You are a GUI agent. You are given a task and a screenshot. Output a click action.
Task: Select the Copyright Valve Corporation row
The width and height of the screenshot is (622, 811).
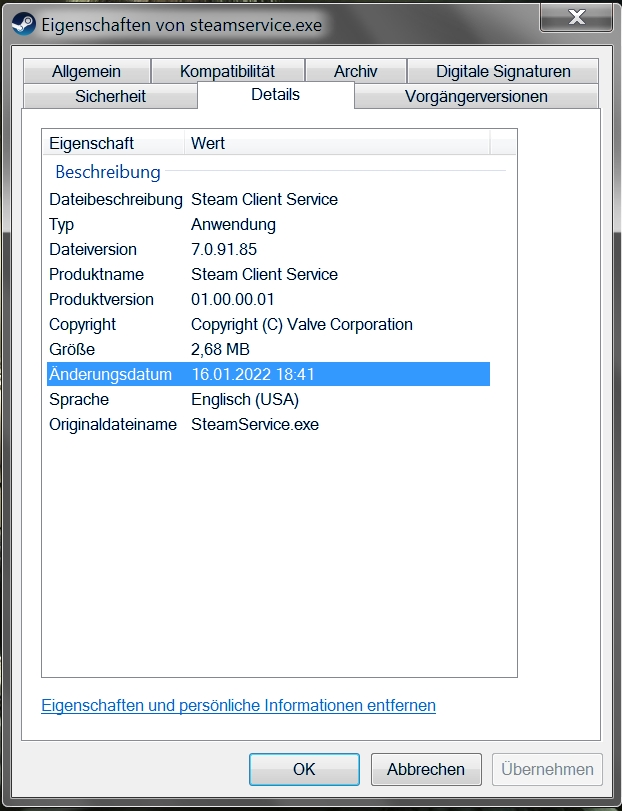pyautogui.click(x=268, y=324)
